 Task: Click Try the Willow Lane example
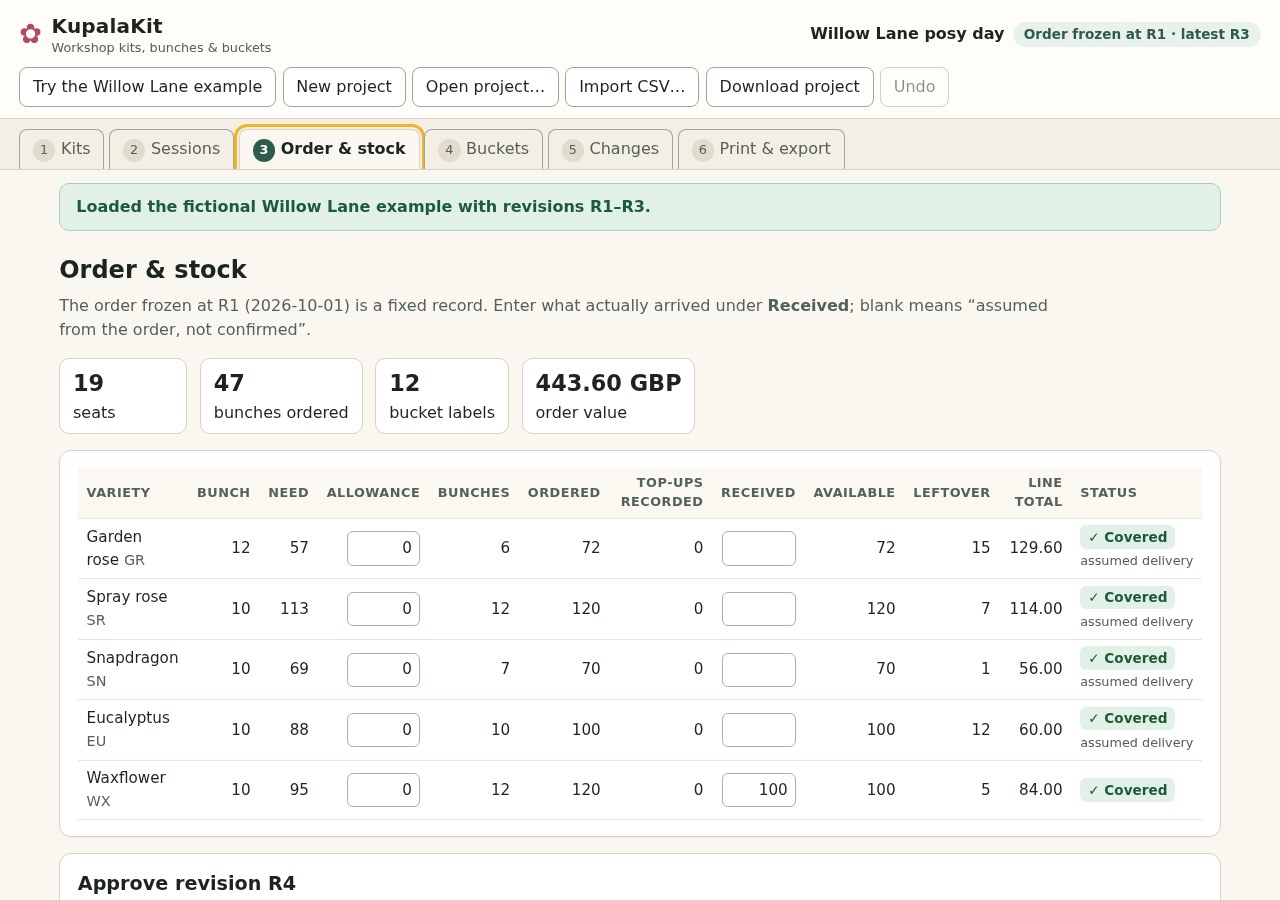click(147, 87)
